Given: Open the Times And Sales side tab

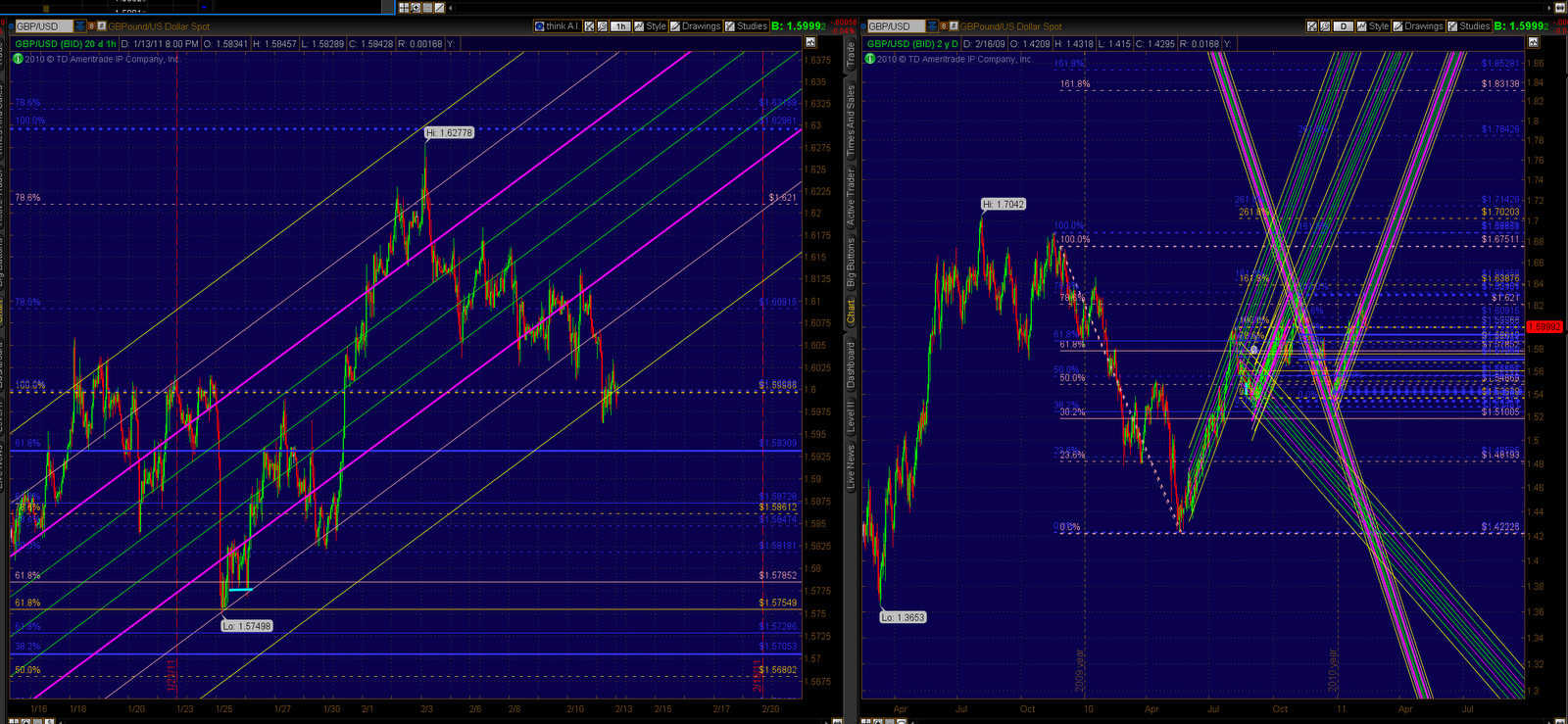Looking at the screenshot, I should tap(851, 120).
